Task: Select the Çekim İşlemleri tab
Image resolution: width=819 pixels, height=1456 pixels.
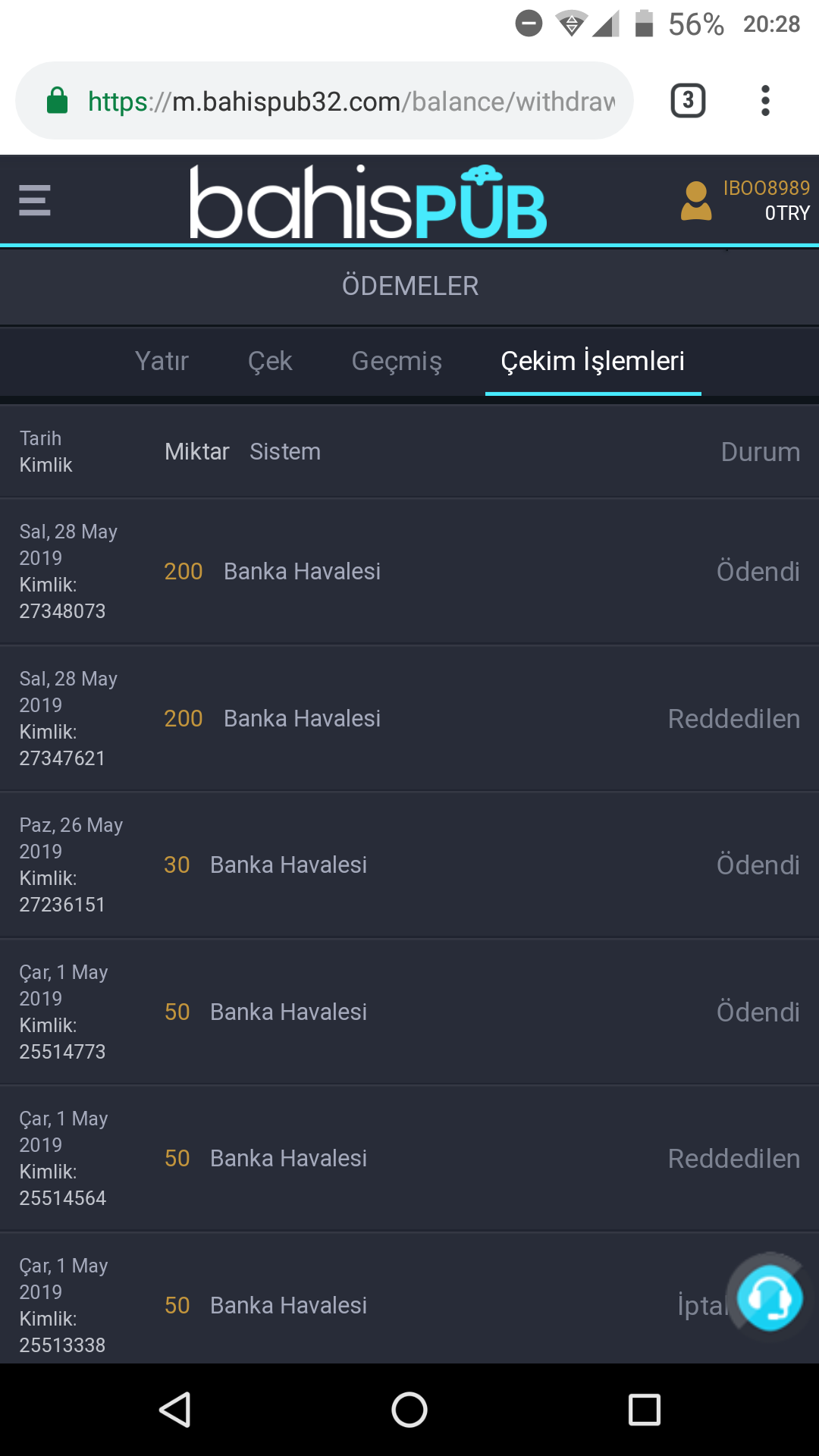Action: [593, 361]
